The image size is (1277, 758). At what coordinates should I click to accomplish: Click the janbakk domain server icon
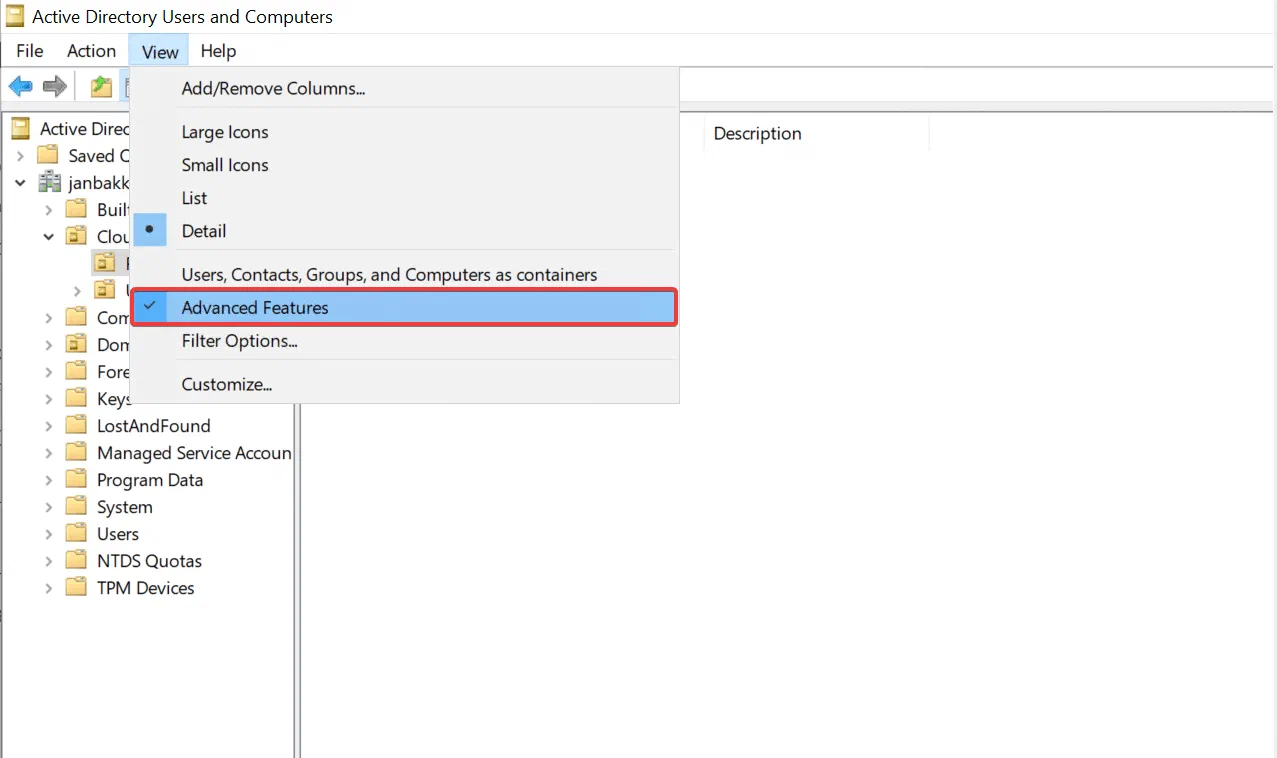pos(49,183)
